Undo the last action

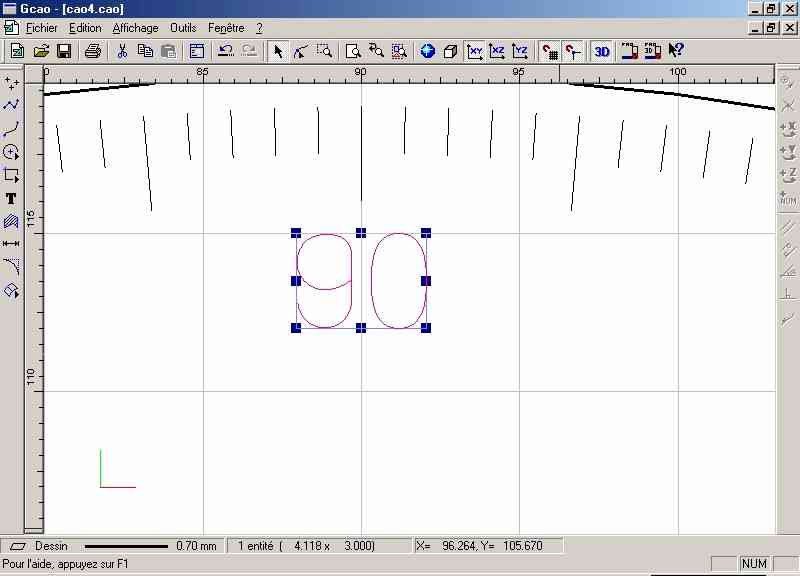(x=226, y=51)
